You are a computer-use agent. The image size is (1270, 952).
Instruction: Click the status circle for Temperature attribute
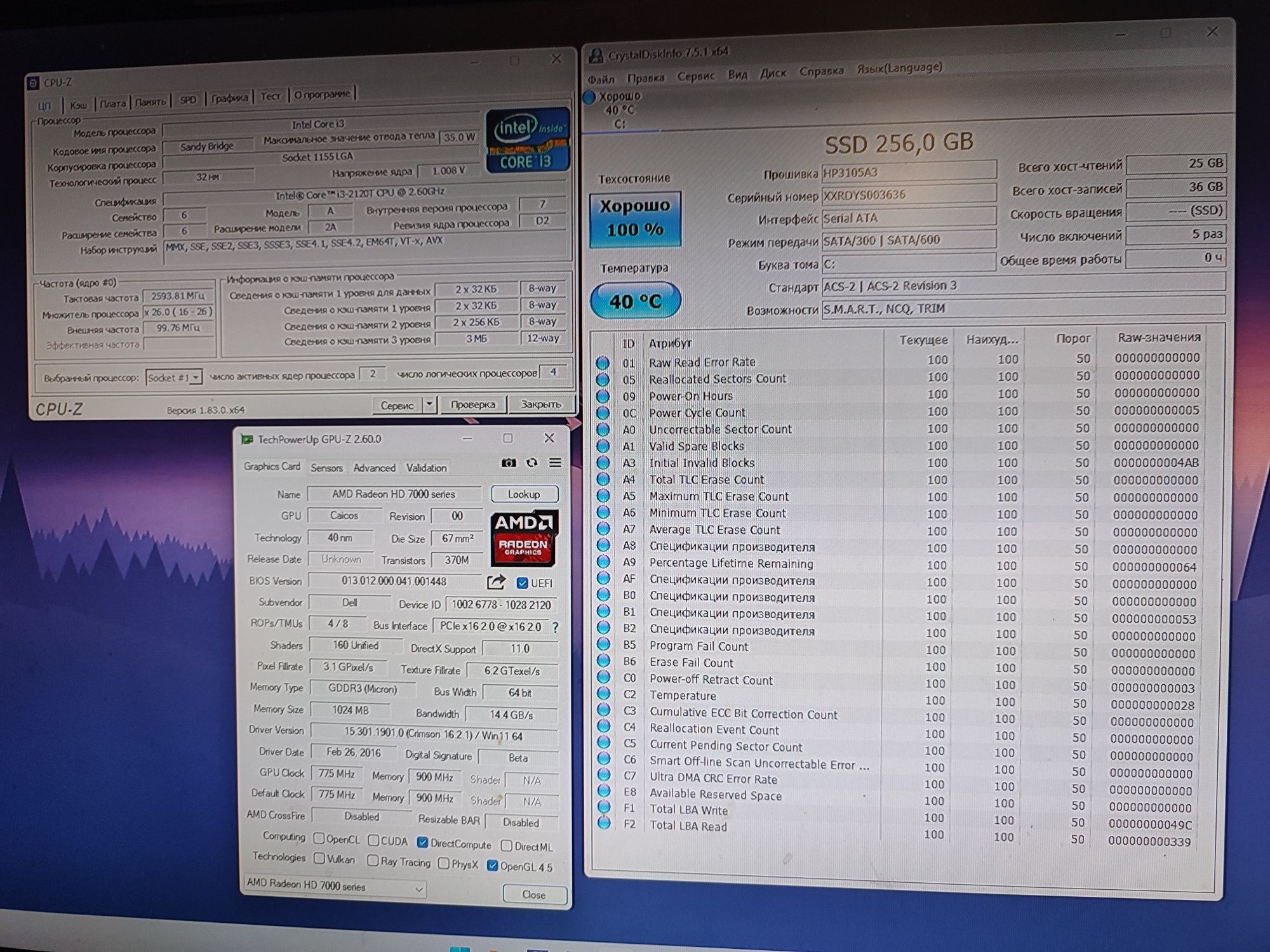pyautogui.click(x=604, y=694)
